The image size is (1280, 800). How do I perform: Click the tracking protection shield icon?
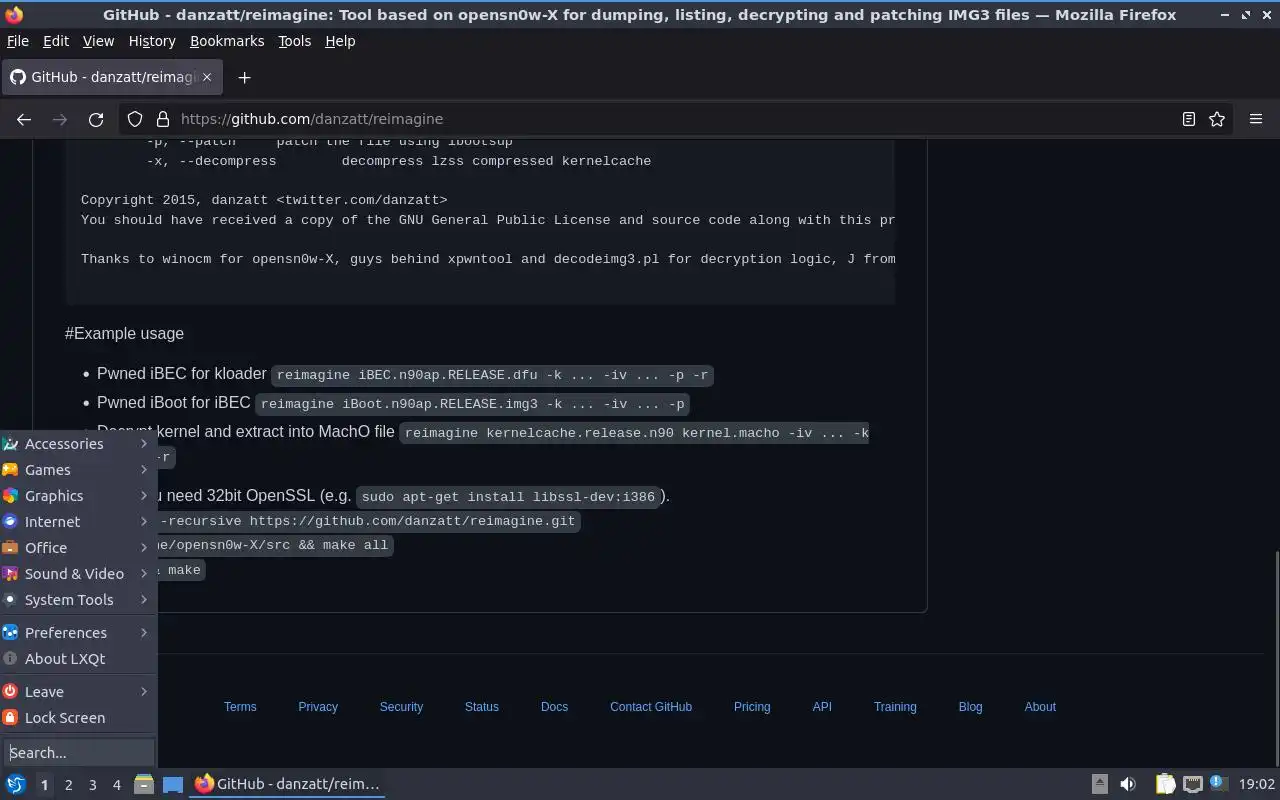click(135, 119)
